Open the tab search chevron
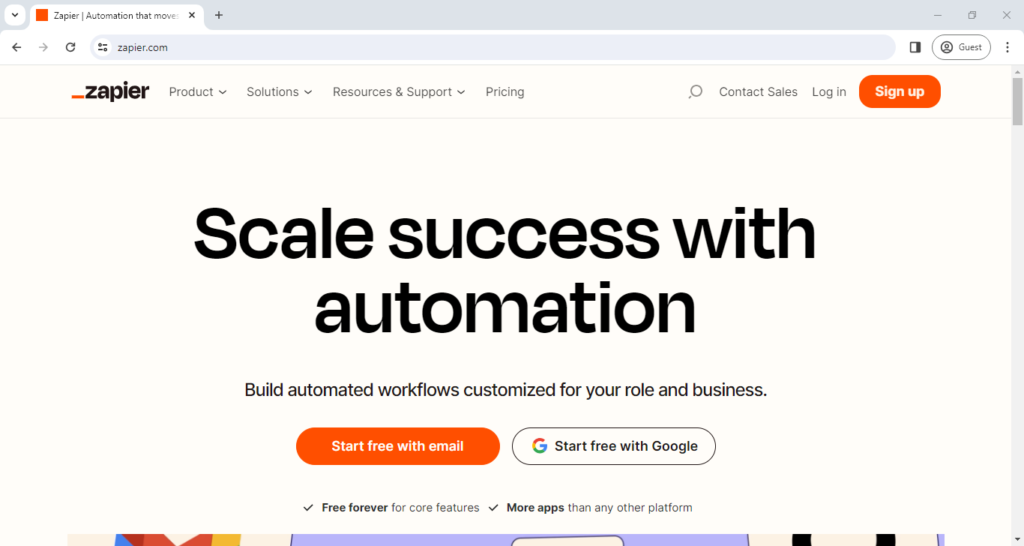The image size is (1024, 546). 15,15
